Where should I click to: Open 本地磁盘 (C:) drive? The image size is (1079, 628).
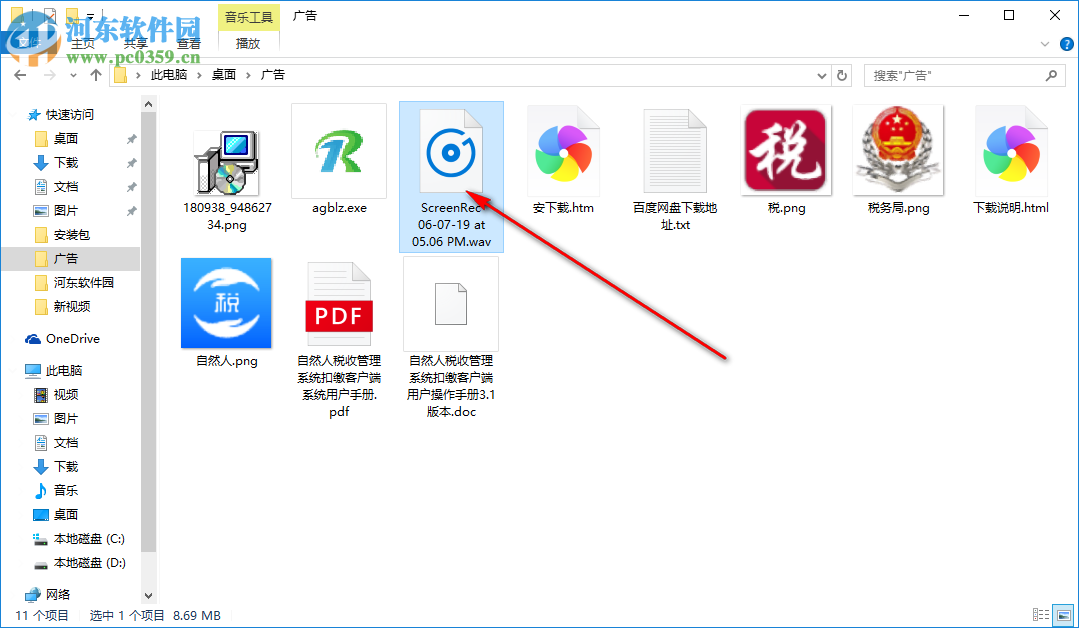point(89,539)
